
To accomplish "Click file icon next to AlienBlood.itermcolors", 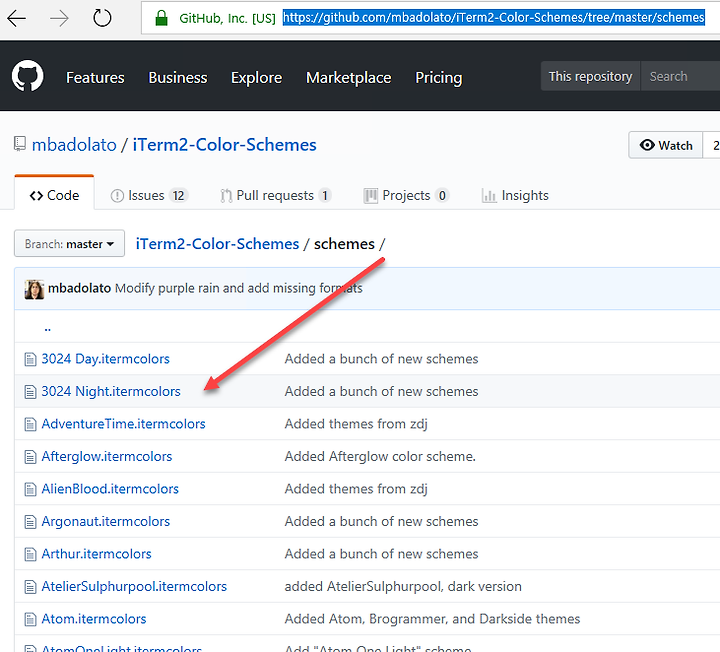I will coord(30,489).
